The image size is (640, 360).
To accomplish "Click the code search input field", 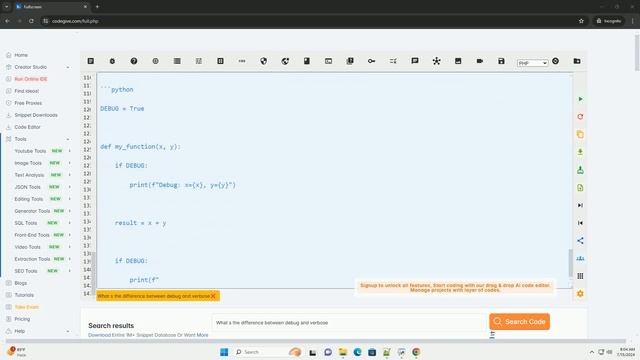I will coord(349,322).
